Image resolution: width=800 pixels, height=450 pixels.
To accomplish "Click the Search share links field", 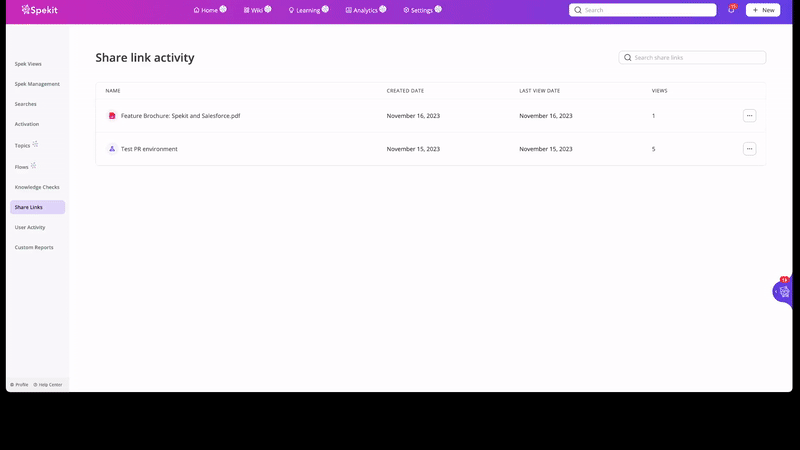I will click(x=692, y=58).
